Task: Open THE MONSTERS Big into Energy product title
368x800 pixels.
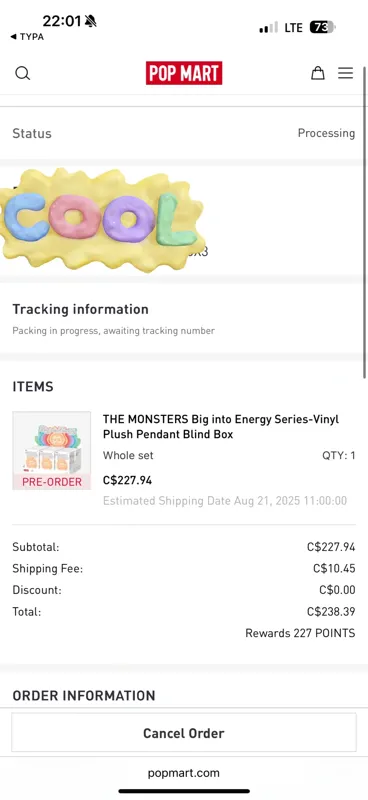Action: coord(221,427)
